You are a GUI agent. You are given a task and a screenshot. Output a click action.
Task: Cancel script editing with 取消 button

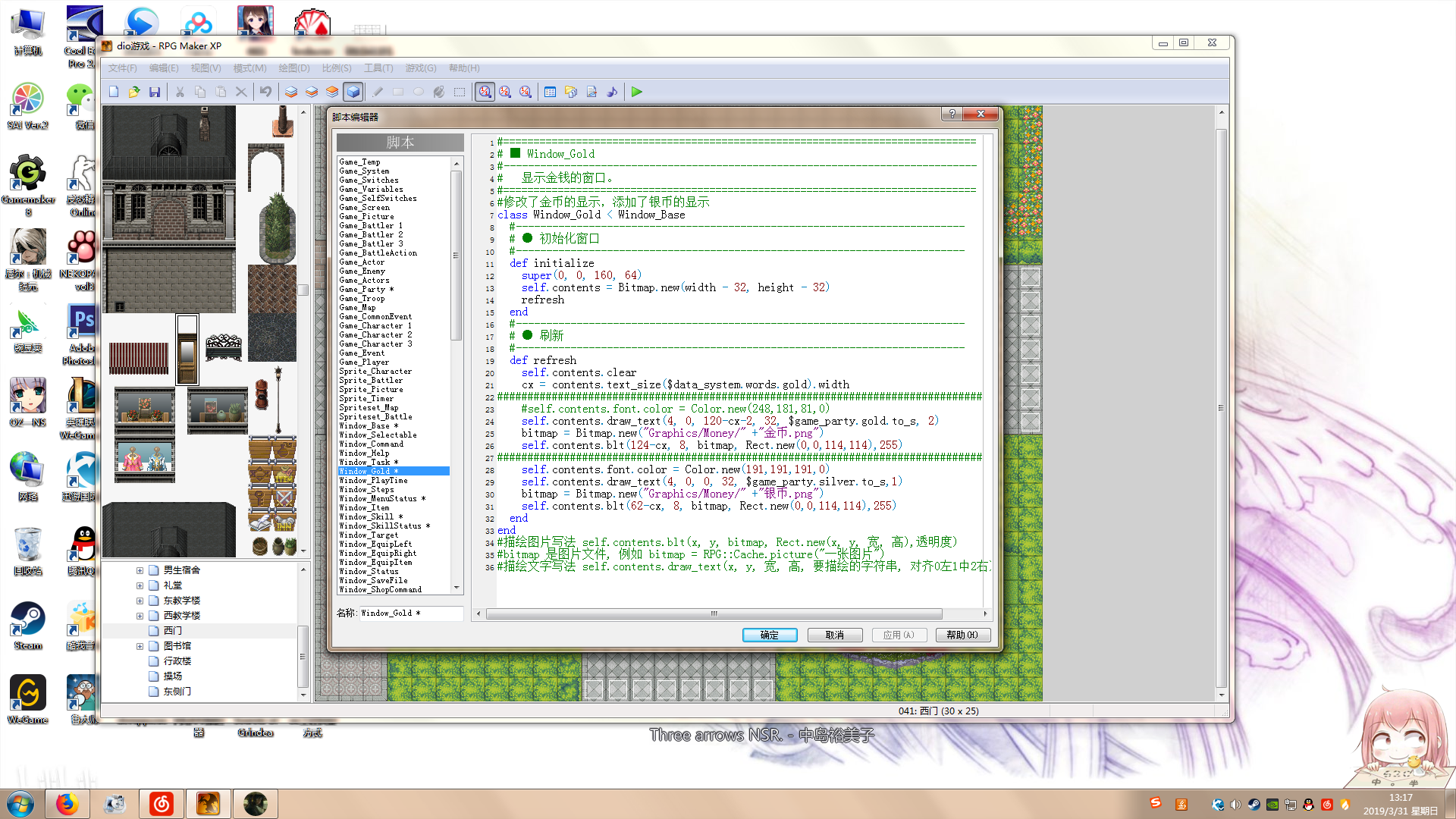pyautogui.click(x=835, y=635)
